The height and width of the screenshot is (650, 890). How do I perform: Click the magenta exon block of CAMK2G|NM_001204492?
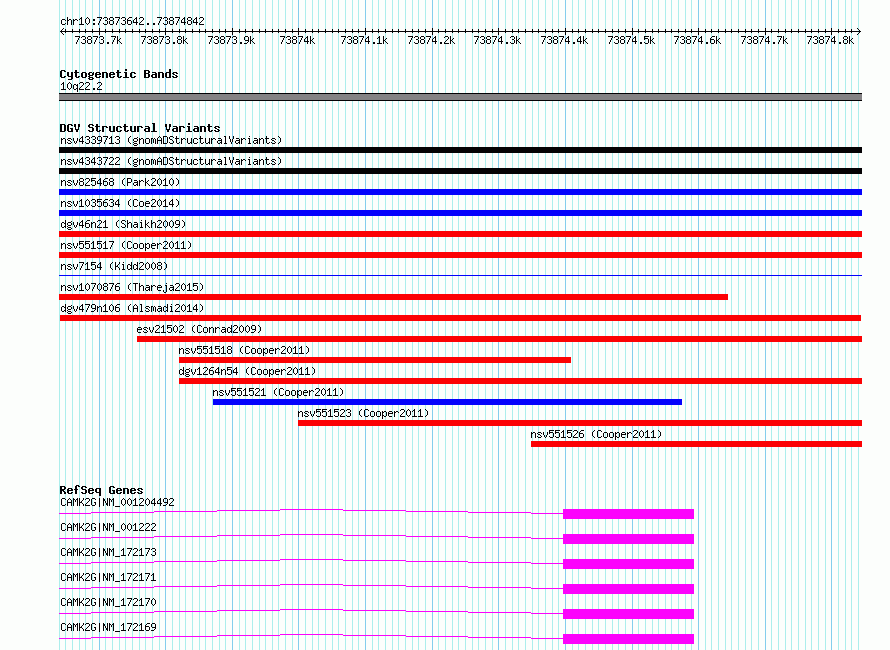628,514
